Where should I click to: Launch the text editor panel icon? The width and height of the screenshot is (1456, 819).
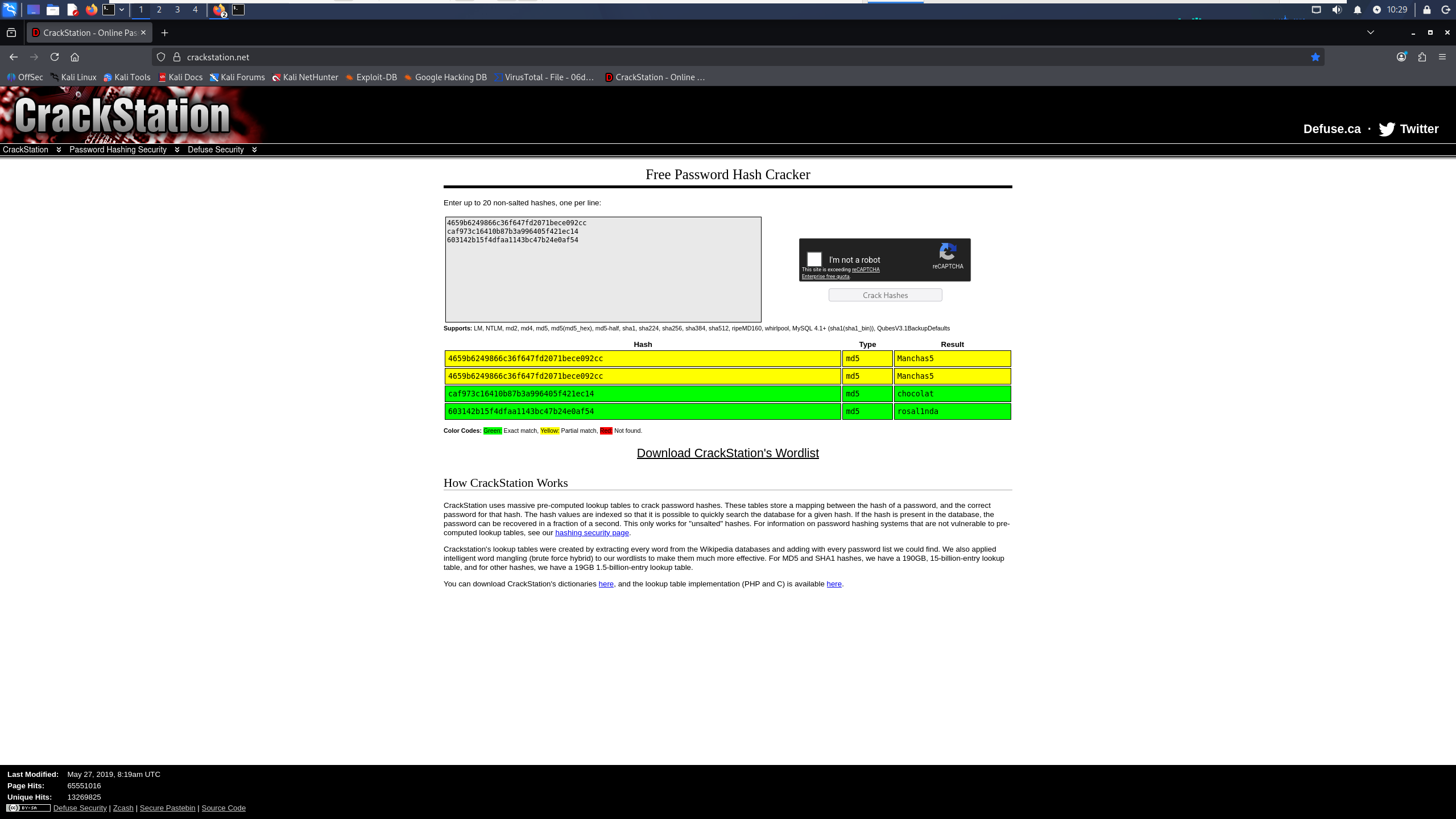72,10
